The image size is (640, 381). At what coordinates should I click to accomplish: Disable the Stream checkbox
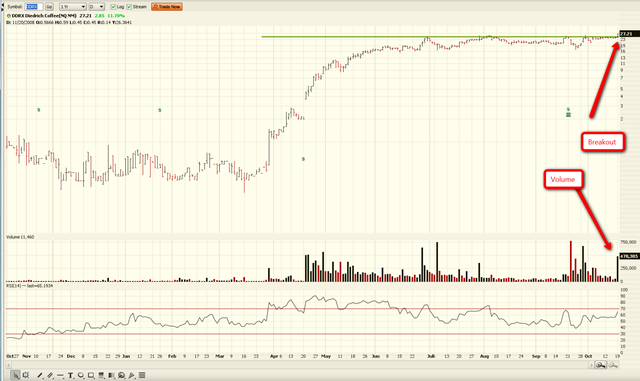[129, 7]
